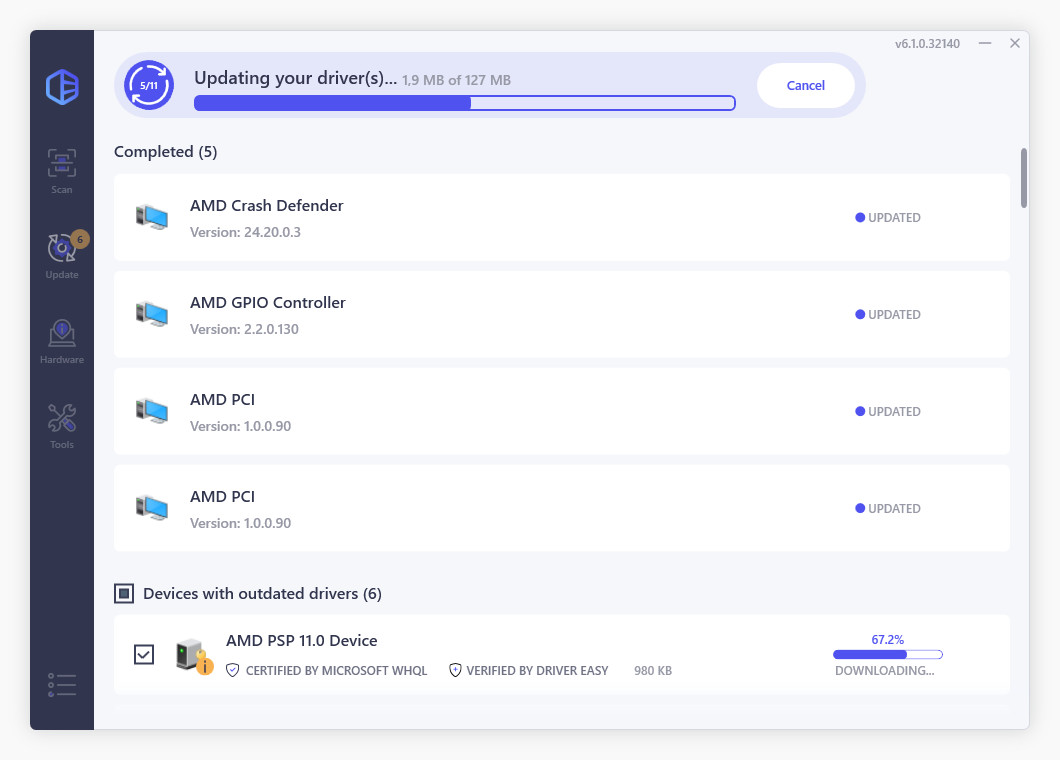1060x760 pixels.
Task: Click the Driver Easy logo at top left
Action: pos(61,88)
